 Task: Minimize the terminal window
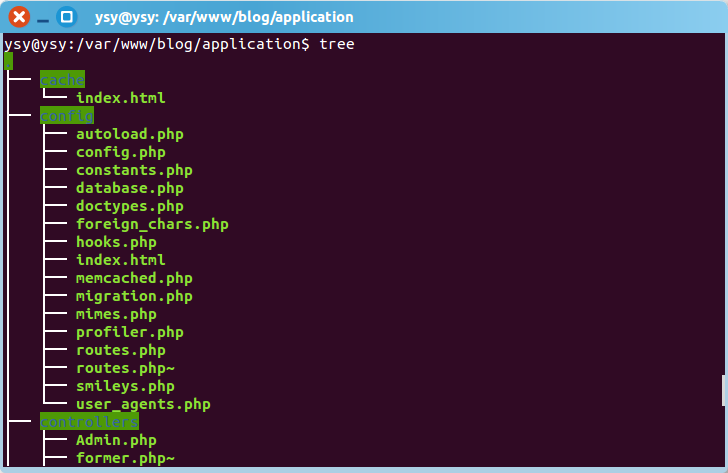[x=43, y=17]
